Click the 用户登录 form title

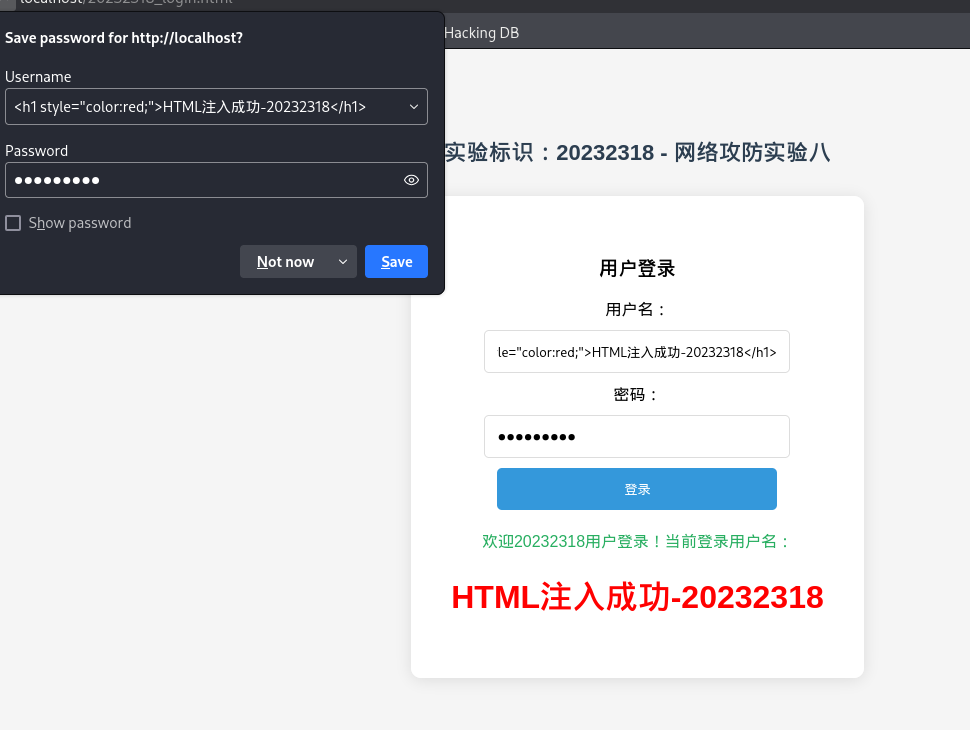(637, 268)
